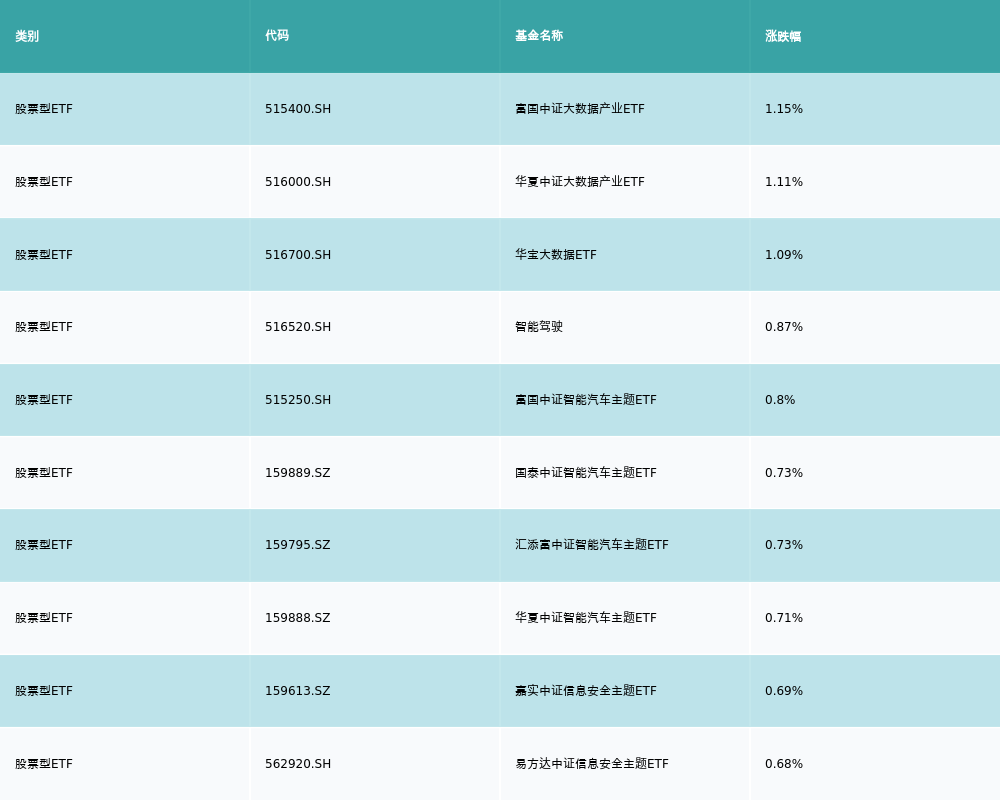Click 0.73% in the 159795.SZ row
The width and height of the screenshot is (1000, 800).
click(784, 545)
